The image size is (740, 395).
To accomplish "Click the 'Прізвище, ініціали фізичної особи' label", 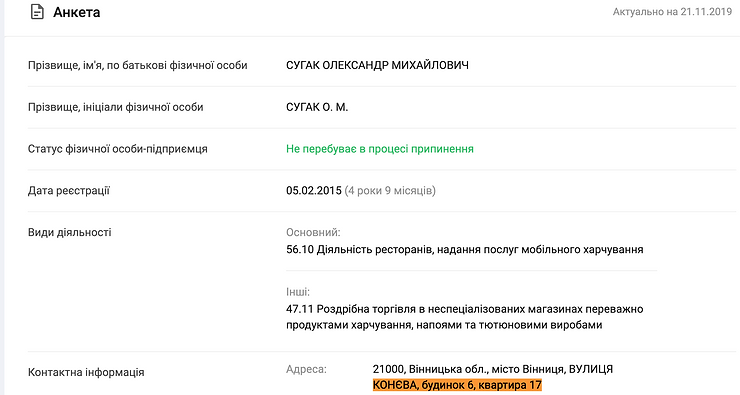I will (x=116, y=107).
